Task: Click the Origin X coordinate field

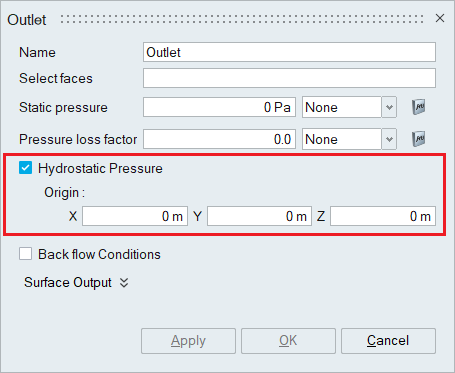Action: [135, 216]
